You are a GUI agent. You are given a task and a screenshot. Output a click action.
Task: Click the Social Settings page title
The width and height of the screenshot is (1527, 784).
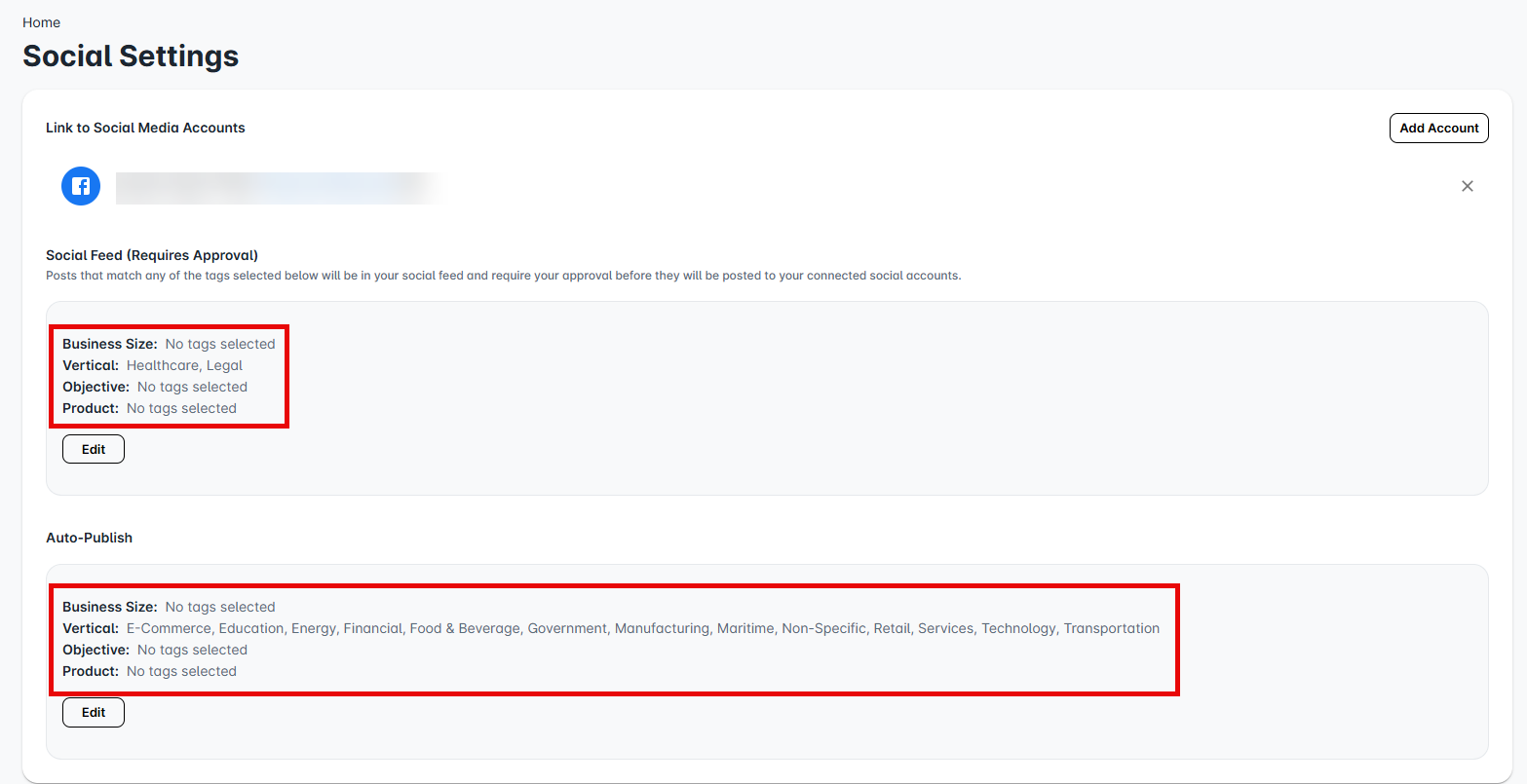pos(131,56)
